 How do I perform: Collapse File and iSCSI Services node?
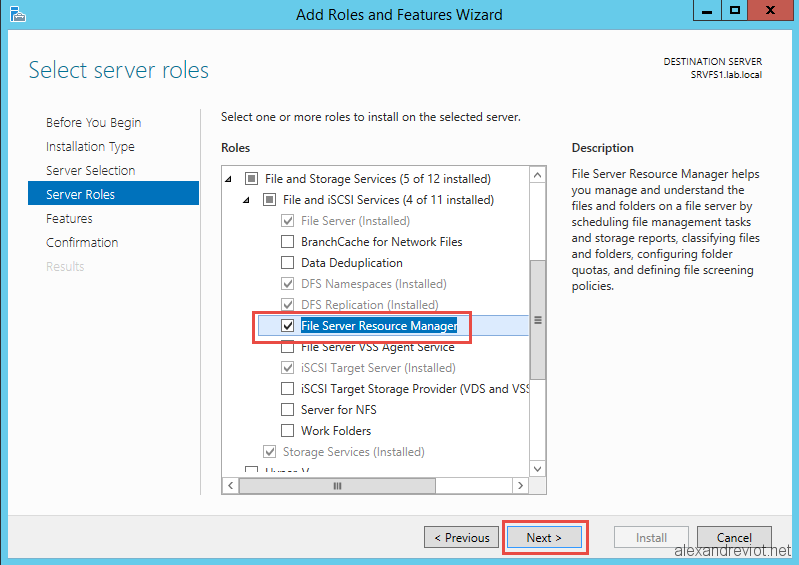[246, 200]
